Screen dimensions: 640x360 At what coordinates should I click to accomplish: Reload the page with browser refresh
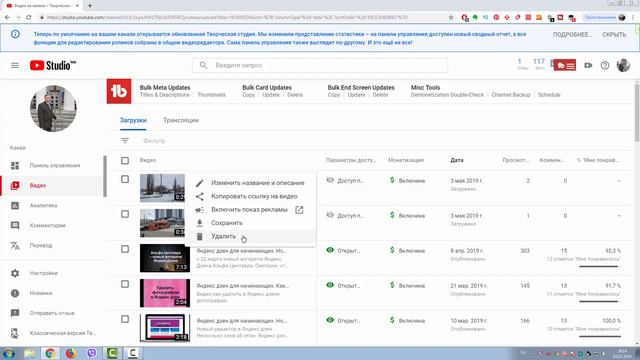click(29, 18)
